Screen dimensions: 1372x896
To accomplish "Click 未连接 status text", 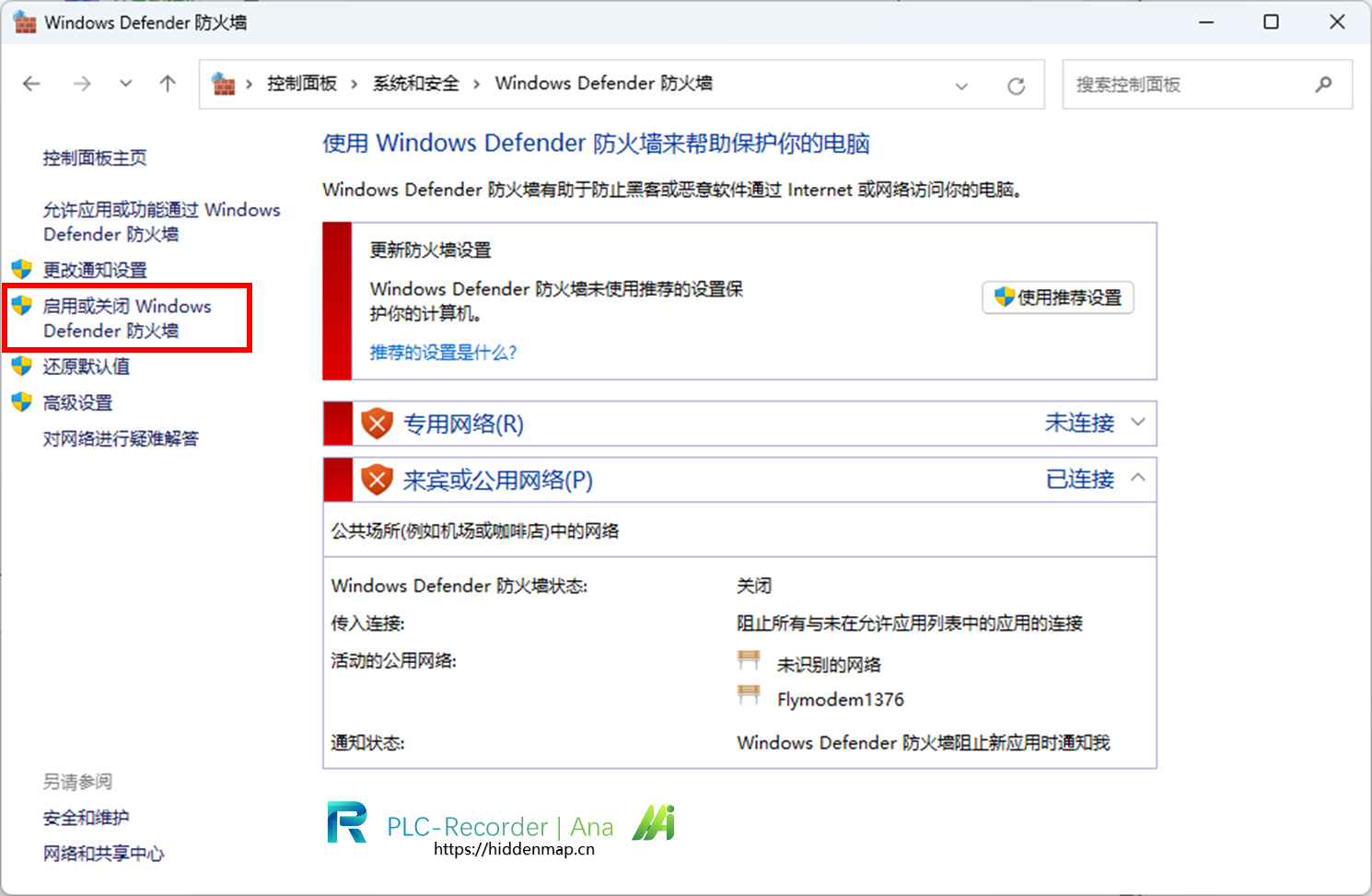I will 1079,423.
